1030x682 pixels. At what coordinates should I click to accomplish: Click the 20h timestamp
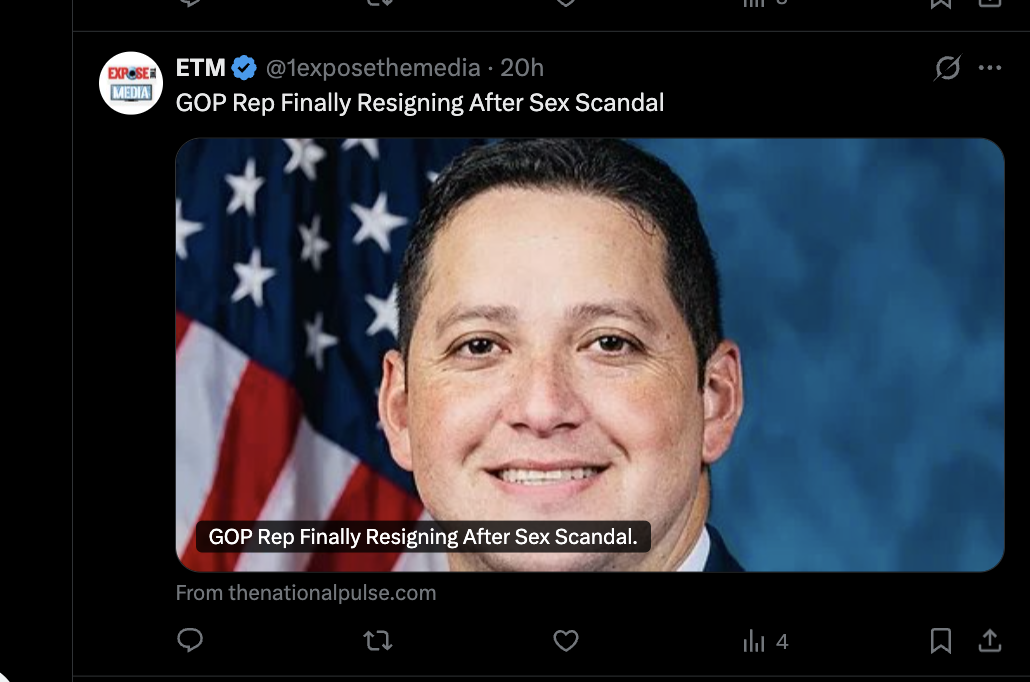click(x=522, y=68)
